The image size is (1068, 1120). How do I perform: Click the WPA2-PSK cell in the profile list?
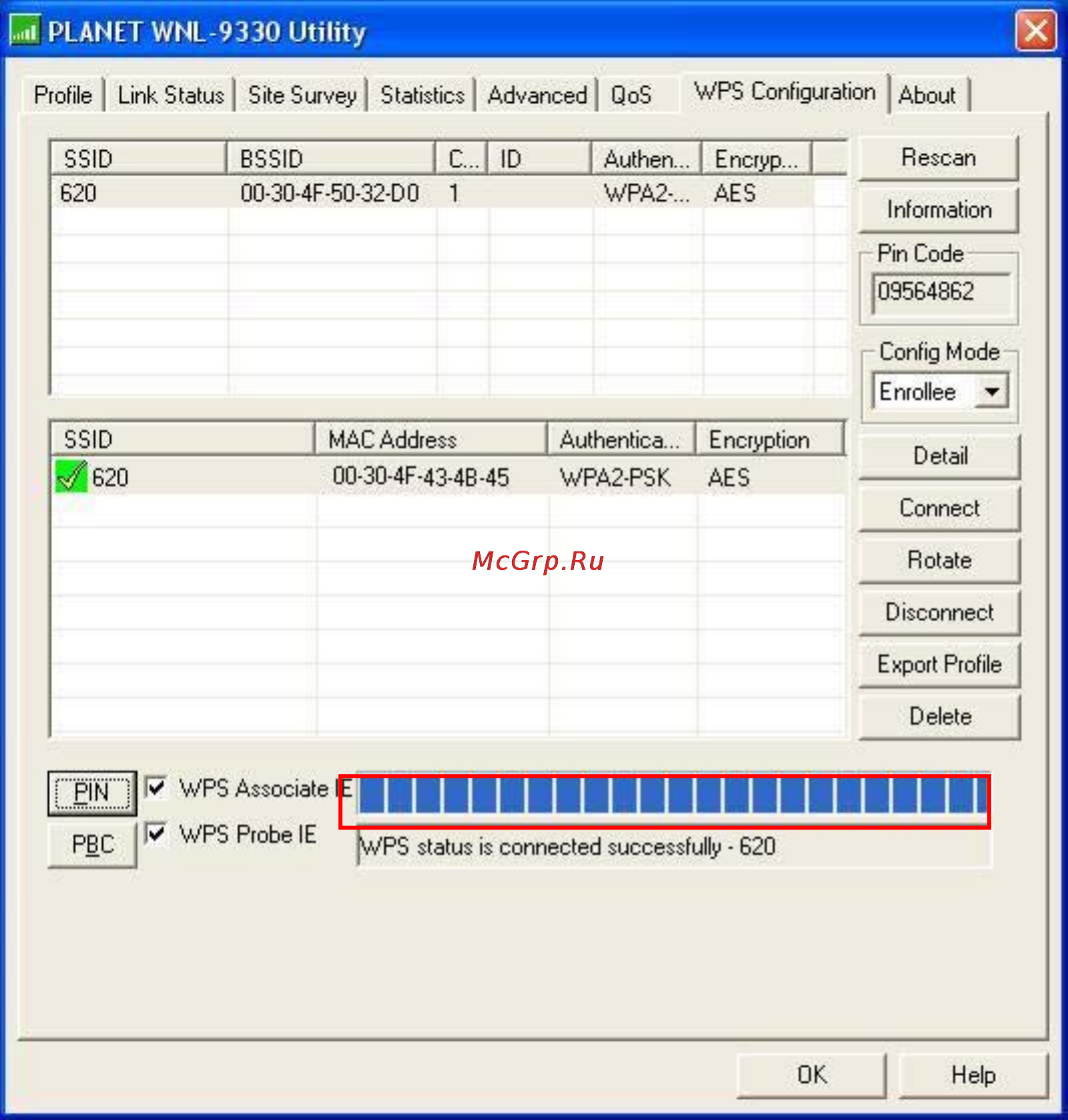pyautogui.click(x=615, y=478)
